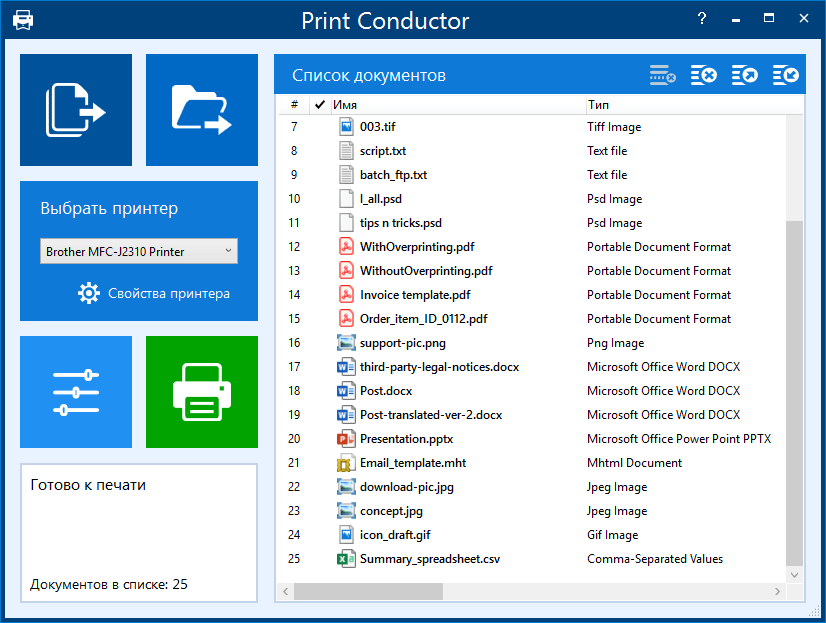Select the concept.jpg file name
Viewport: 826px width, 623px height.
(x=391, y=511)
